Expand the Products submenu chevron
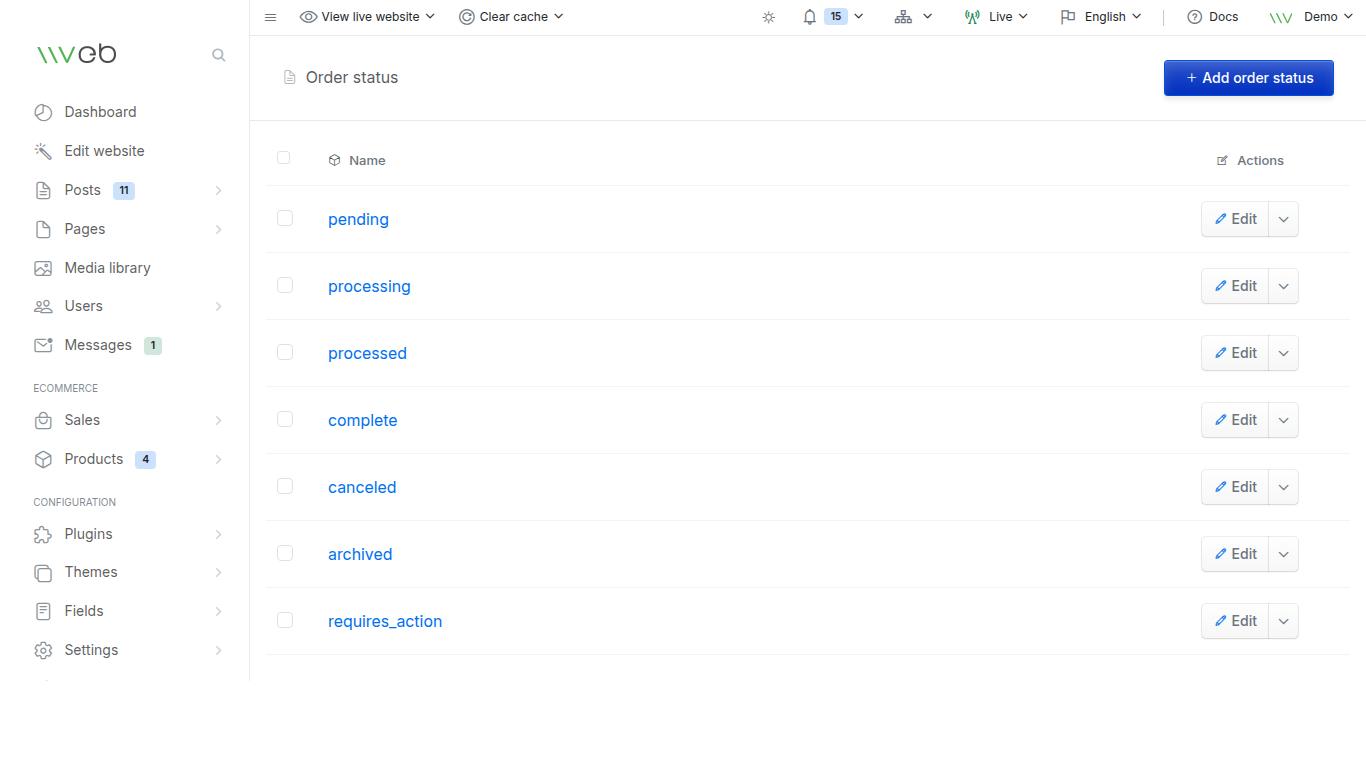 click(218, 460)
